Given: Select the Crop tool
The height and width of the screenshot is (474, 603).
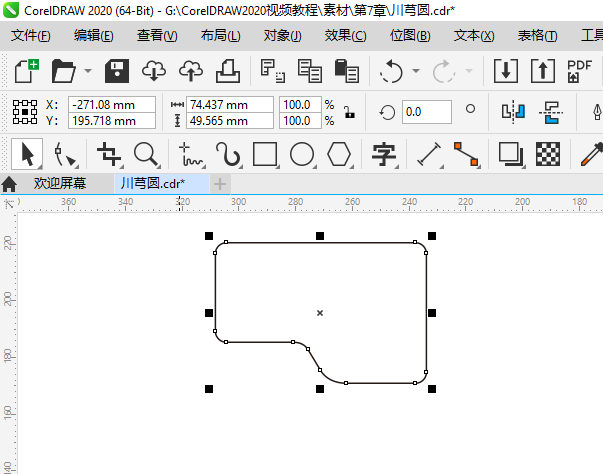Looking at the screenshot, I should tap(109, 155).
